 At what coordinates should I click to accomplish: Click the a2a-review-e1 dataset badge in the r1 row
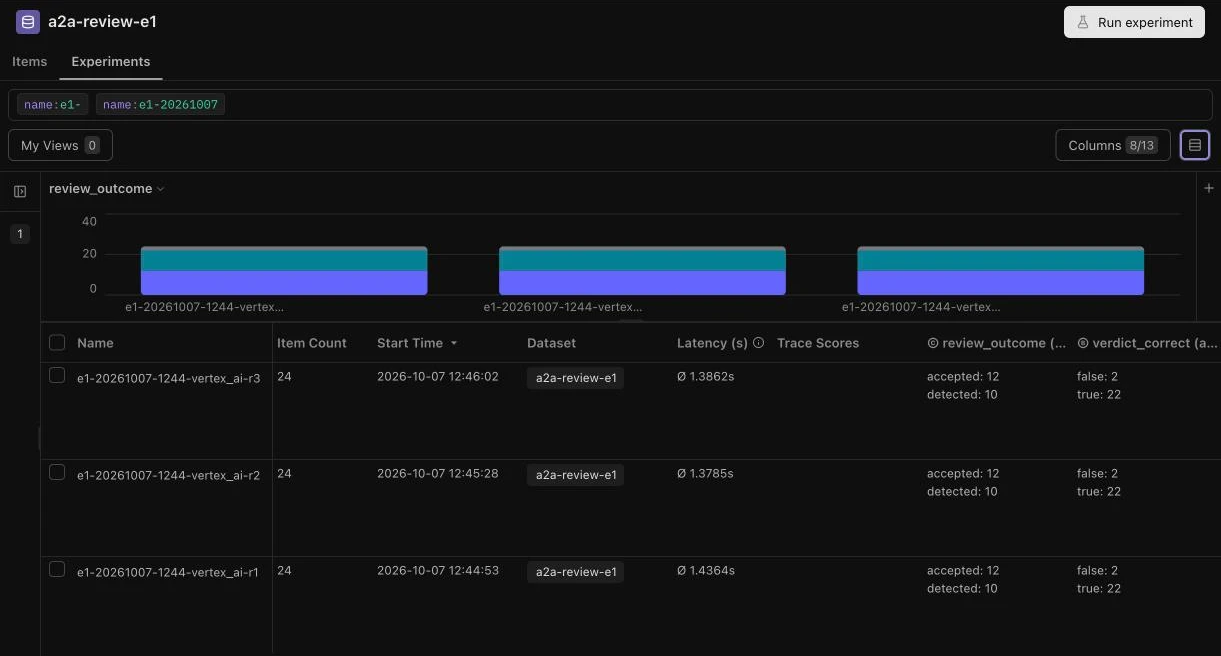pyautogui.click(x=576, y=572)
